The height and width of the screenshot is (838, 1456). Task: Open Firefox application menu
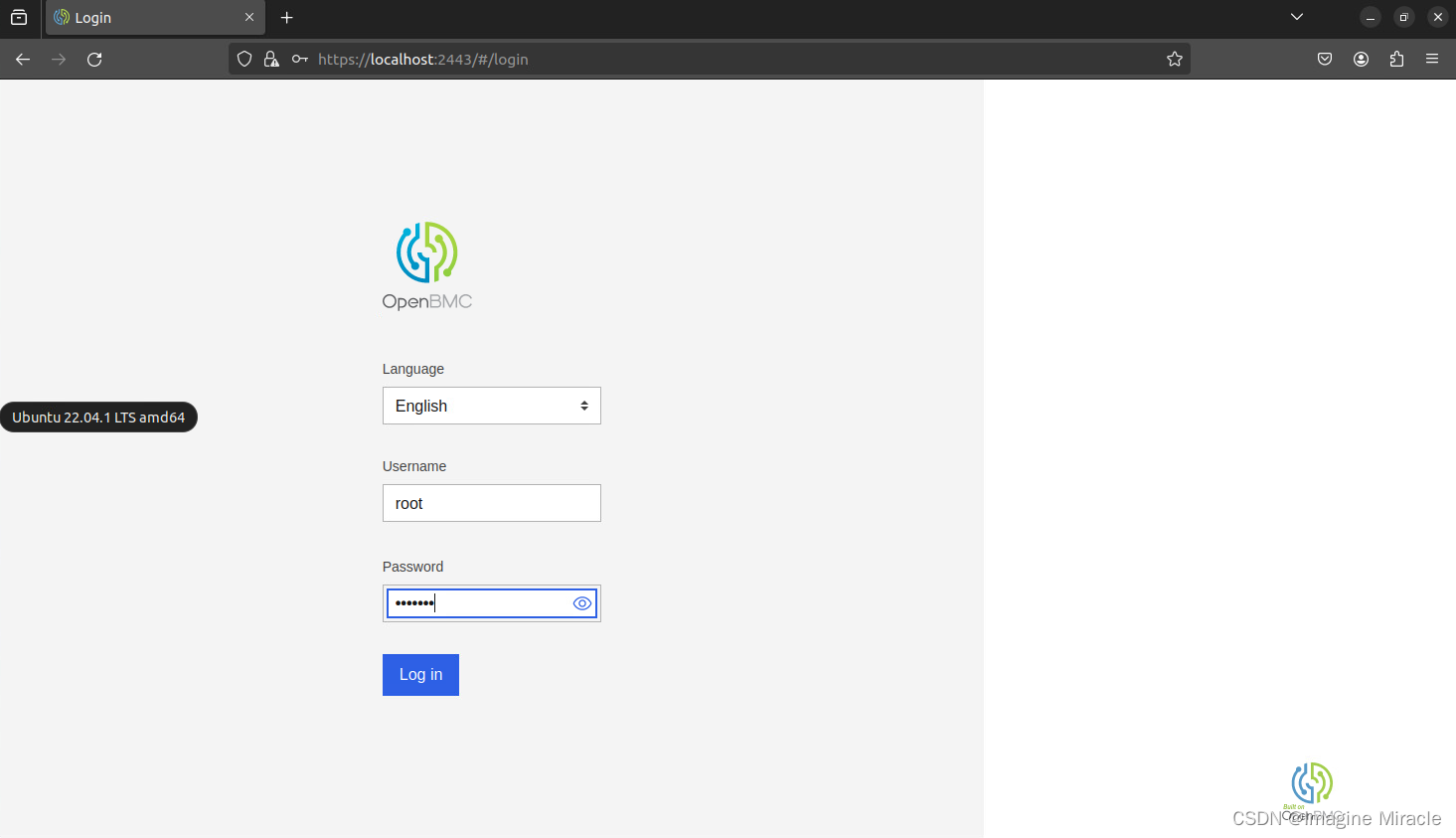[x=1432, y=60]
